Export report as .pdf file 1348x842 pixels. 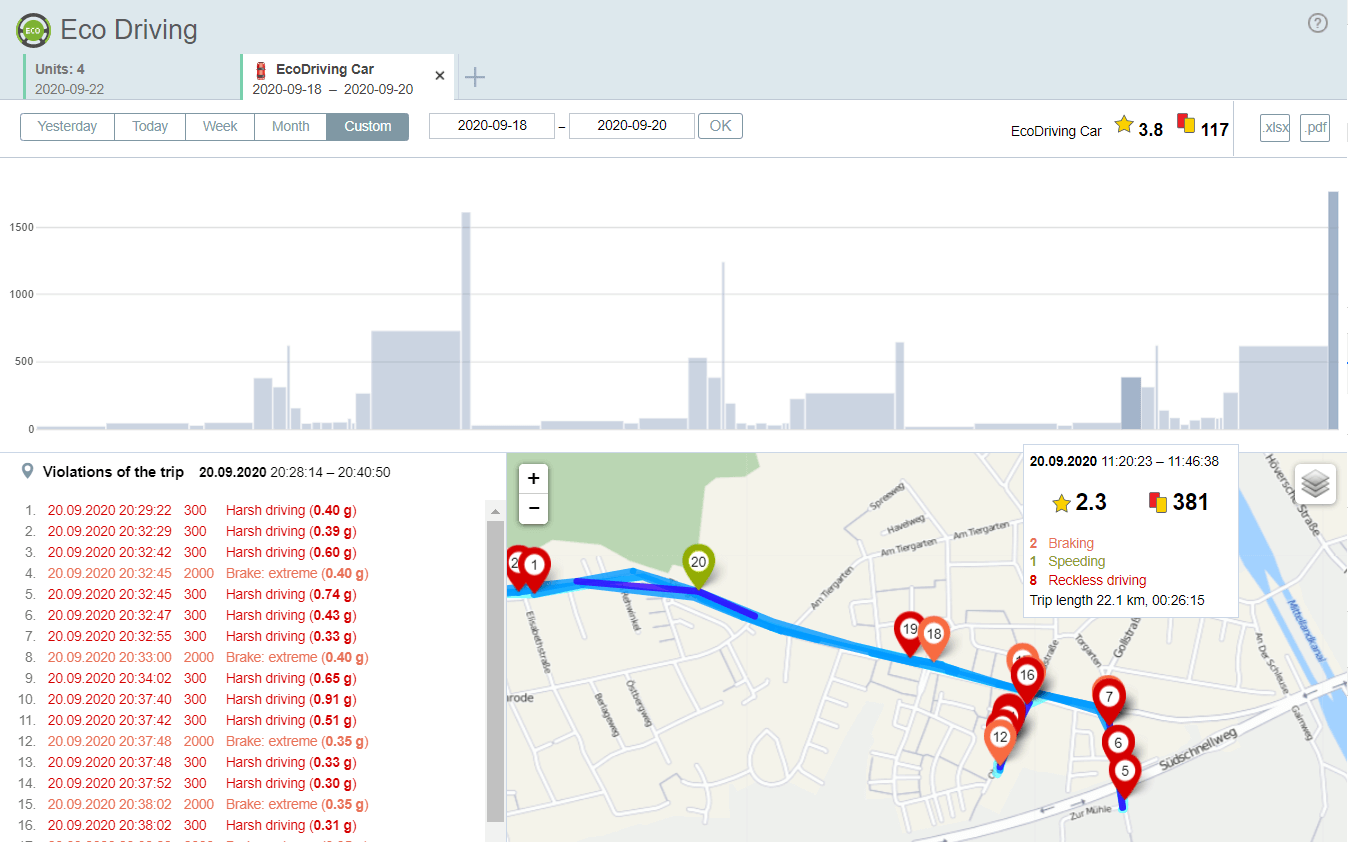[1315, 128]
